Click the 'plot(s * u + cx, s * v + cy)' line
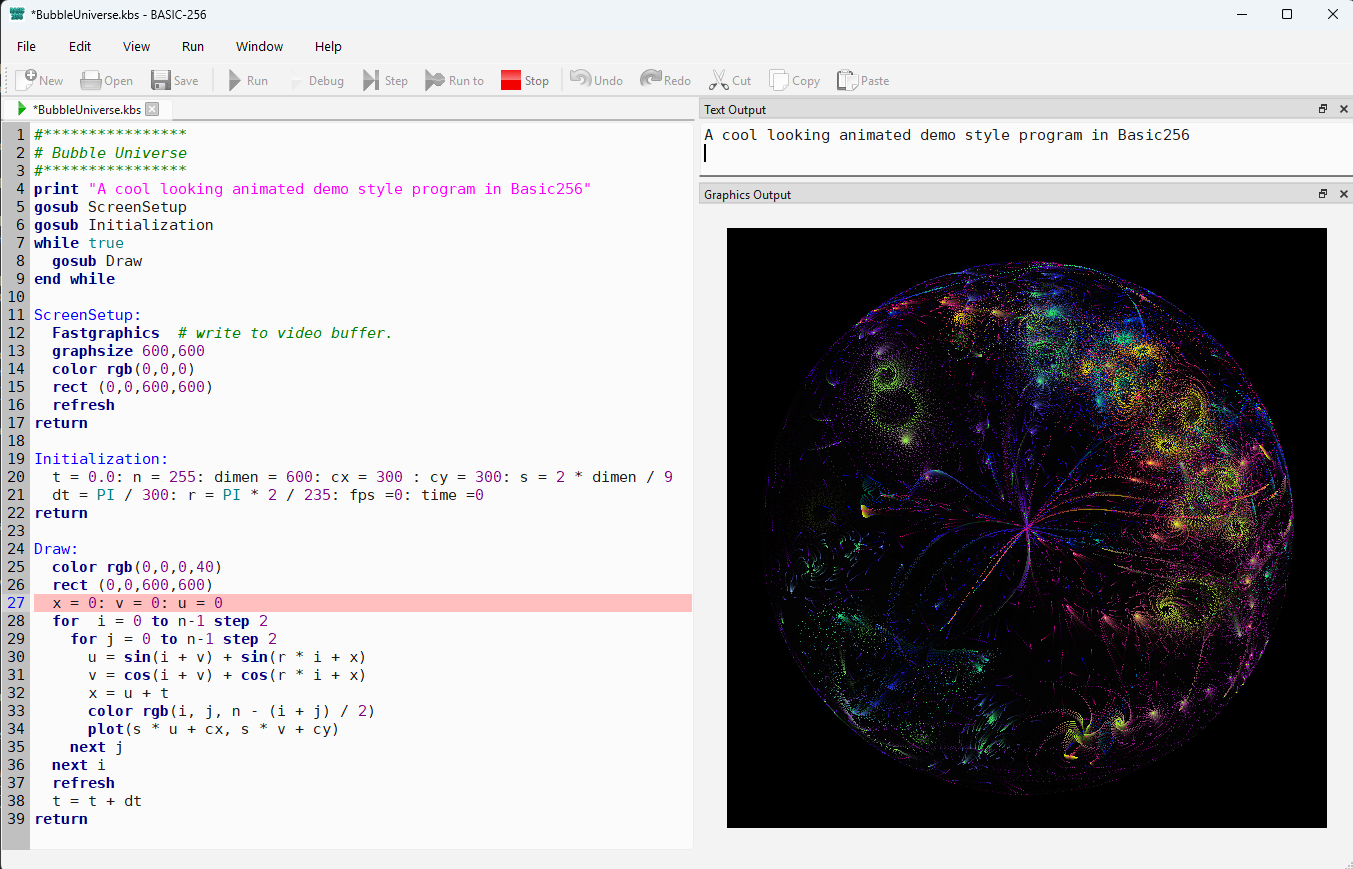Image resolution: width=1353 pixels, height=869 pixels. point(213,729)
